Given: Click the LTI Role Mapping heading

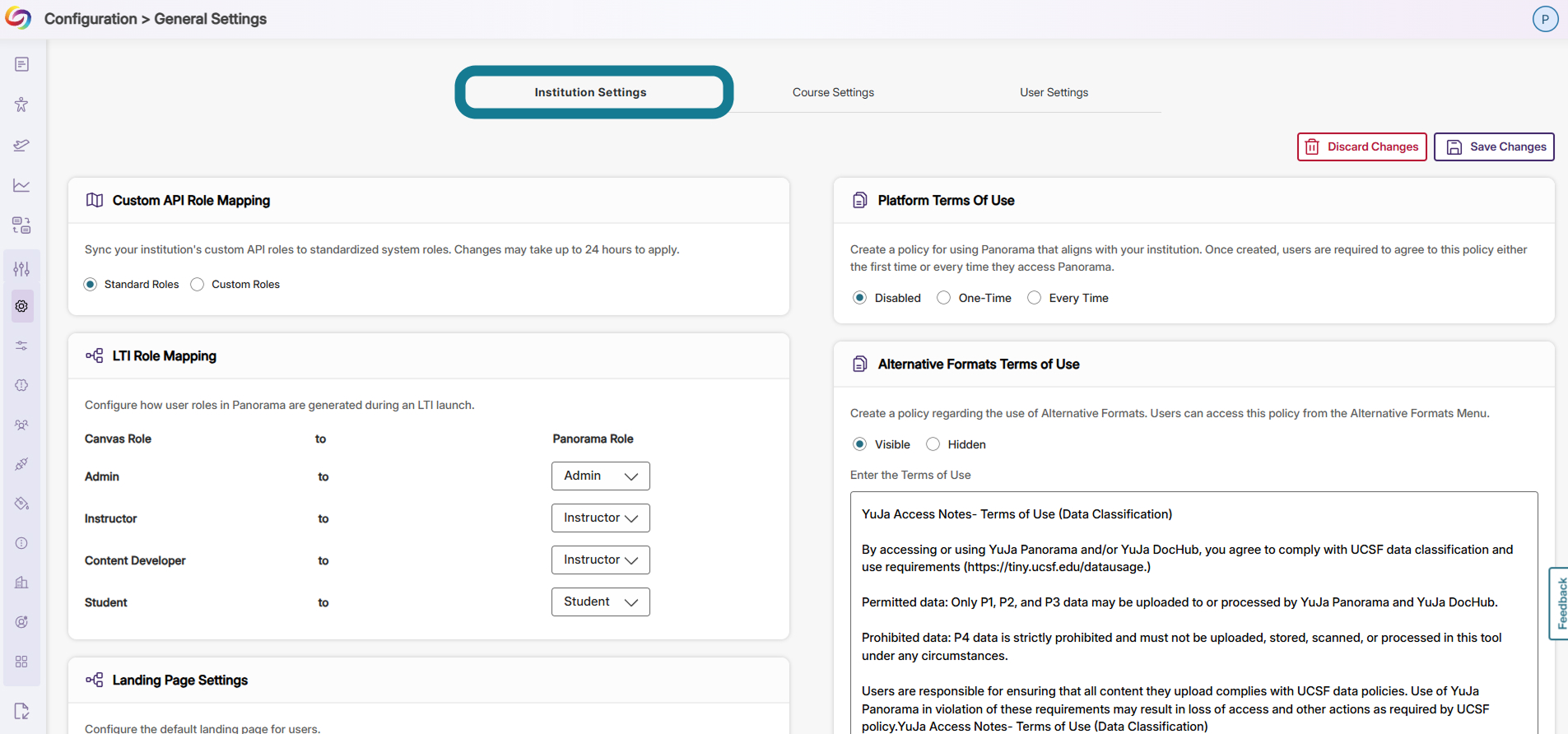Looking at the screenshot, I should 165,355.
